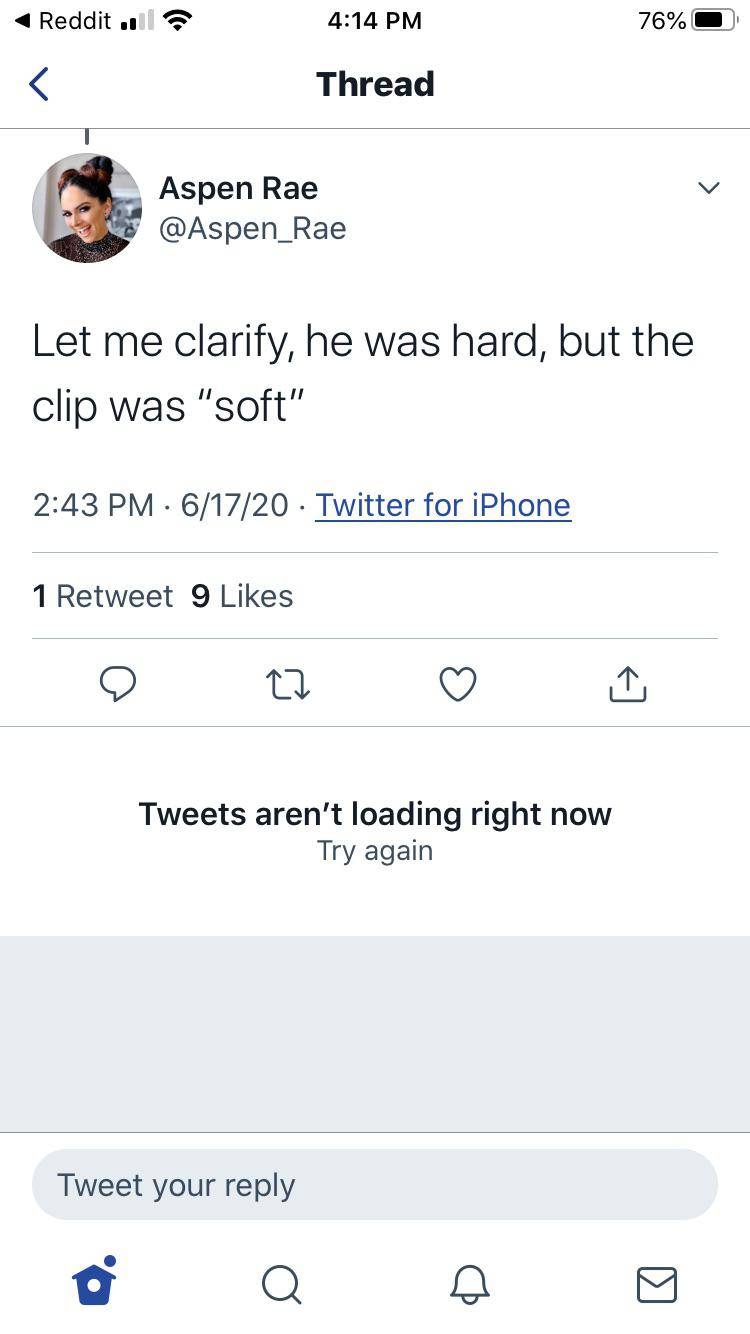Select the Thread screen title
Viewport: 750px width, 1334px height.
[375, 84]
